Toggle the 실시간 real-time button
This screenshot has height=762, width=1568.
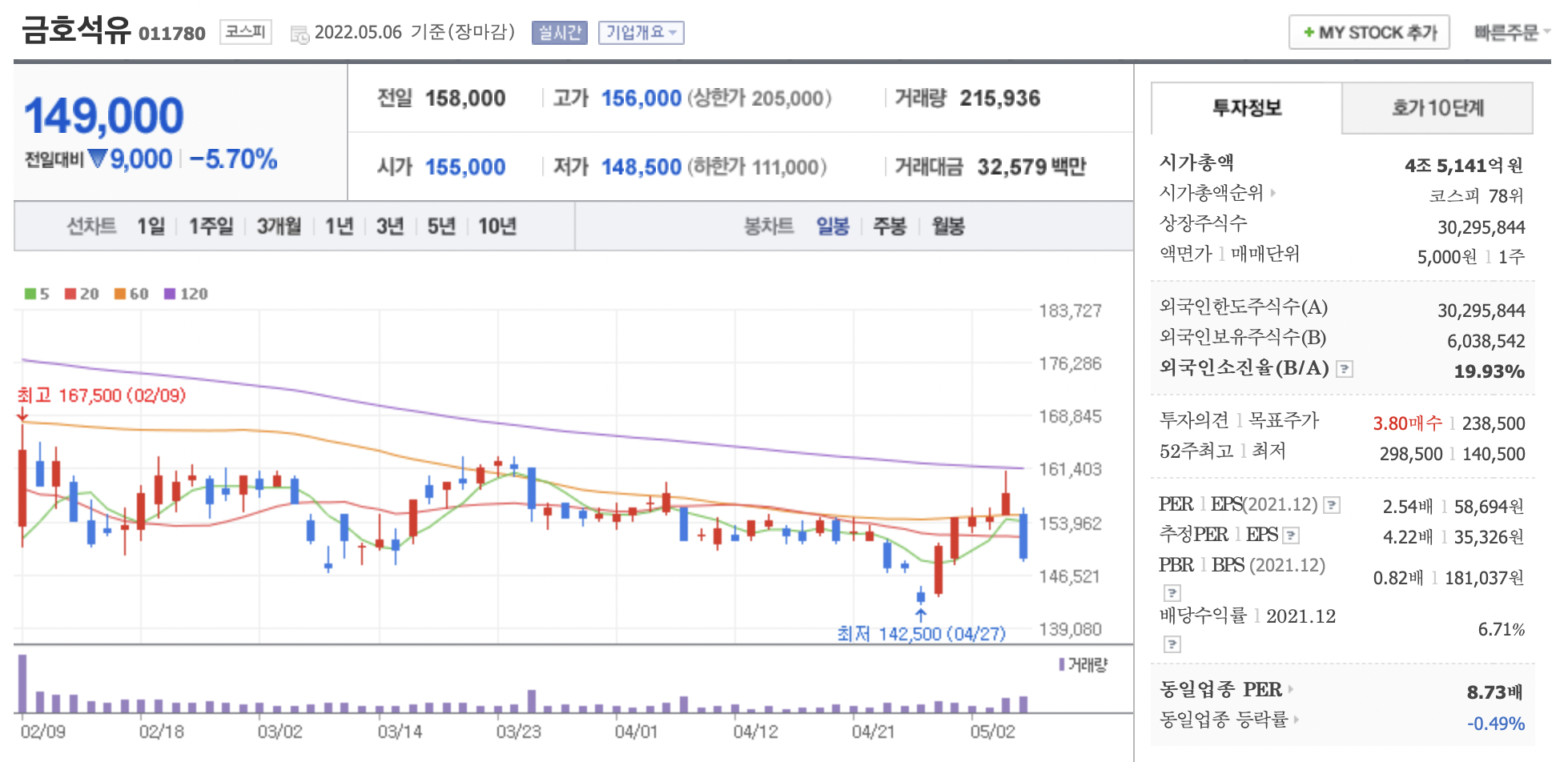[x=560, y=33]
